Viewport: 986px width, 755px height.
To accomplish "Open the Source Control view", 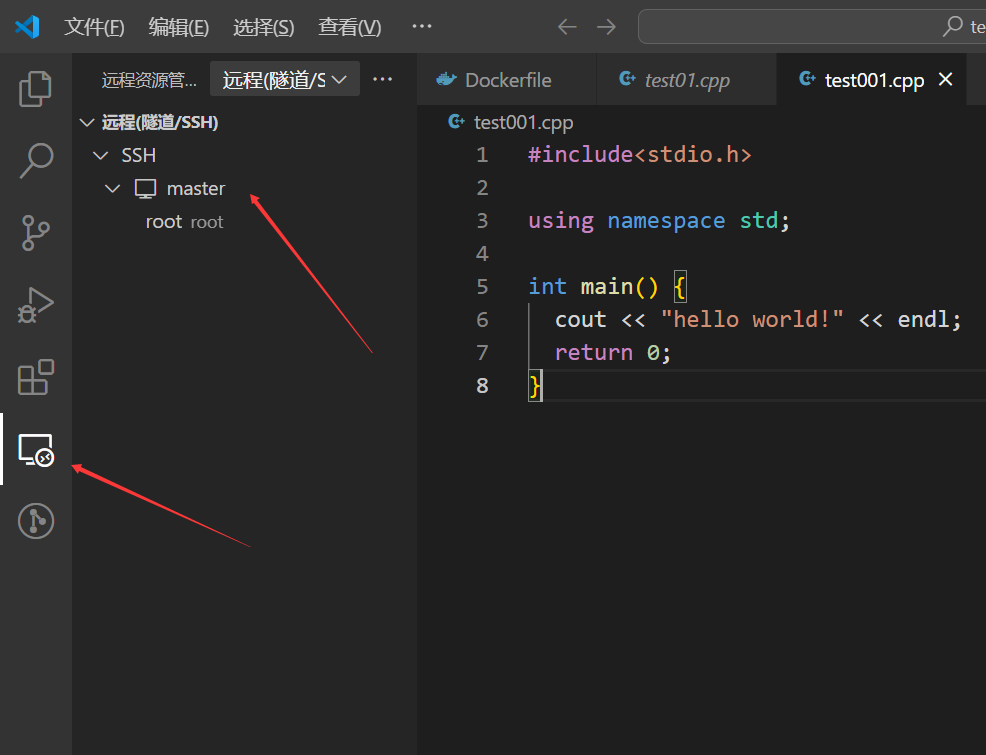I will click(36, 233).
